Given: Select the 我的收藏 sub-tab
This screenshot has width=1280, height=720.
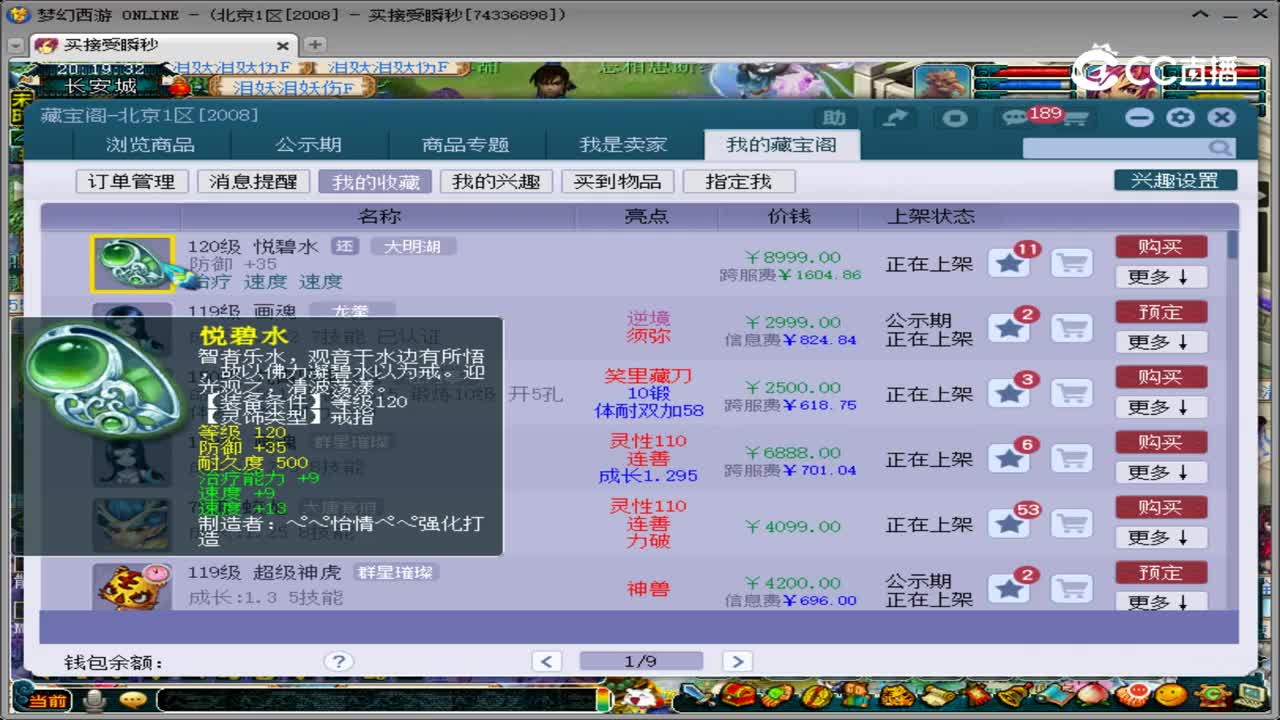Looking at the screenshot, I should [x=376, y=182].
